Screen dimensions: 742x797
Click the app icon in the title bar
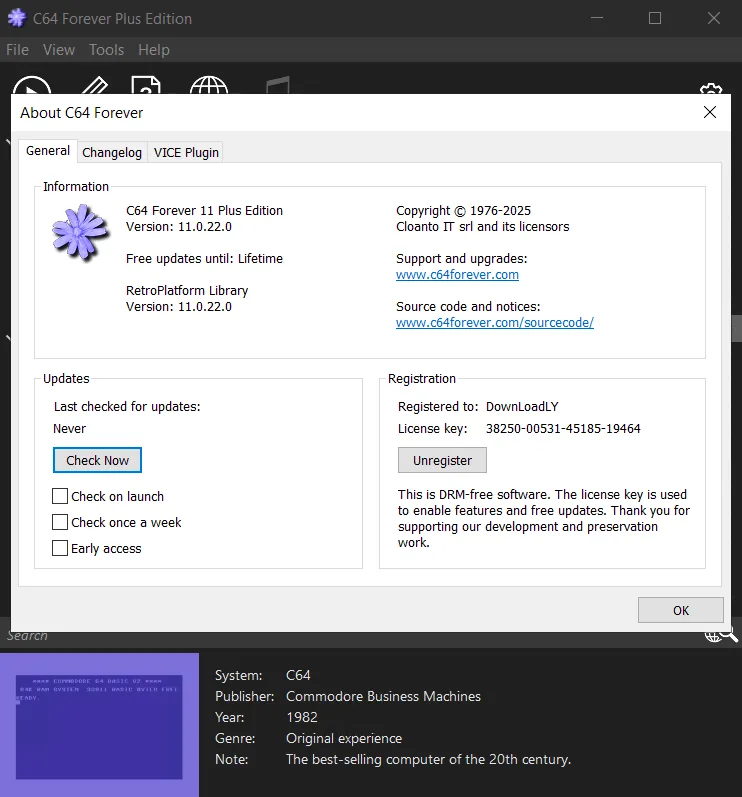(17, 18)
